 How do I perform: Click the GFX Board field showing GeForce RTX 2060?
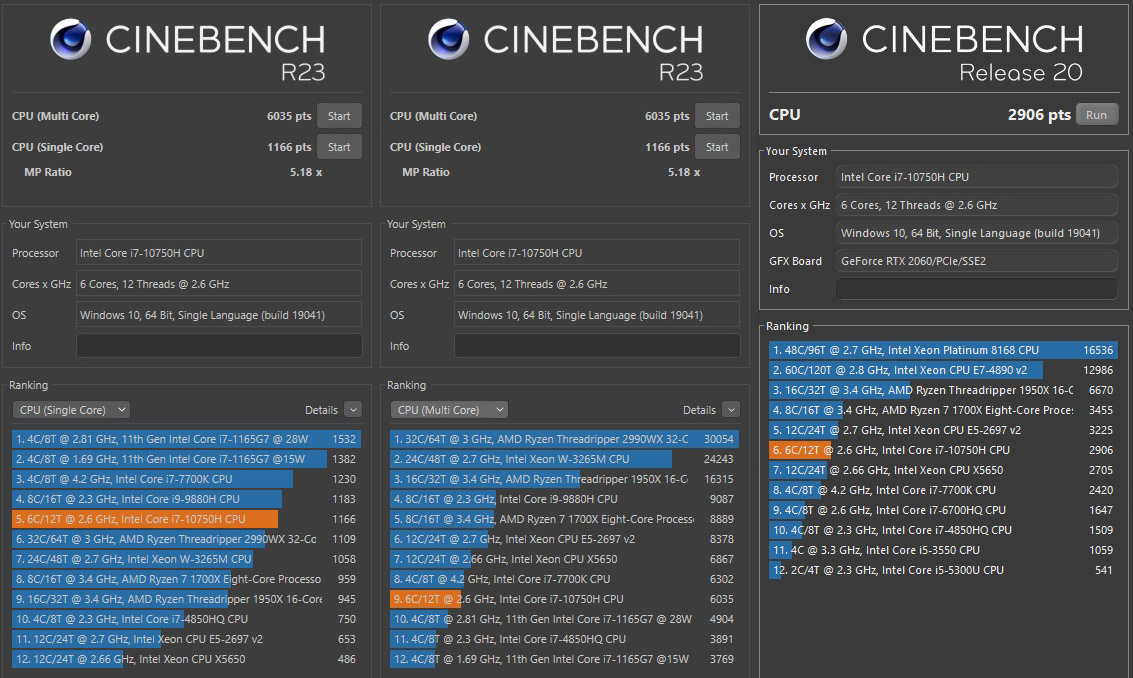point(976,261)
